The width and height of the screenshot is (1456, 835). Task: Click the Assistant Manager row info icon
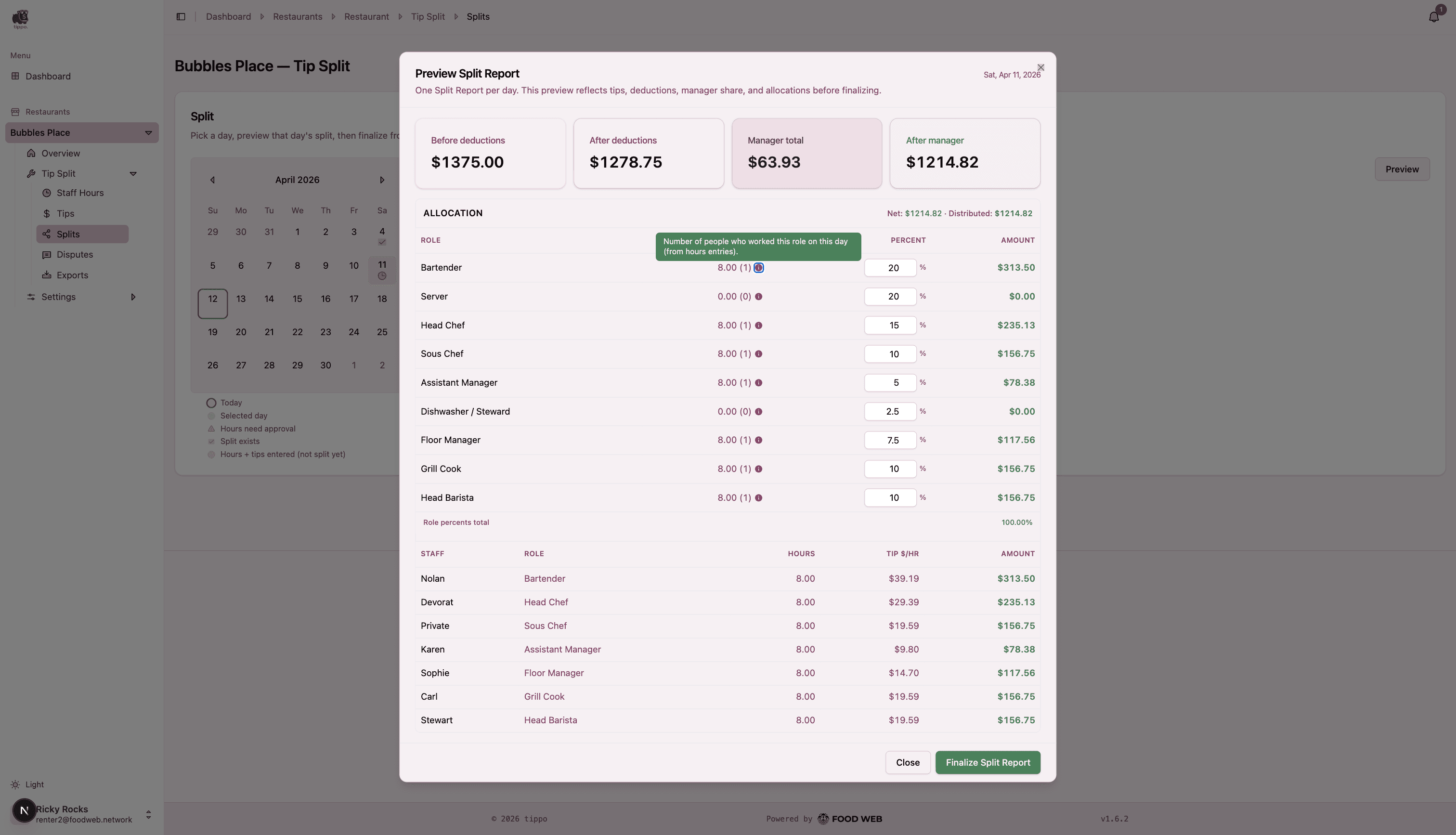[x=758, y=382]
